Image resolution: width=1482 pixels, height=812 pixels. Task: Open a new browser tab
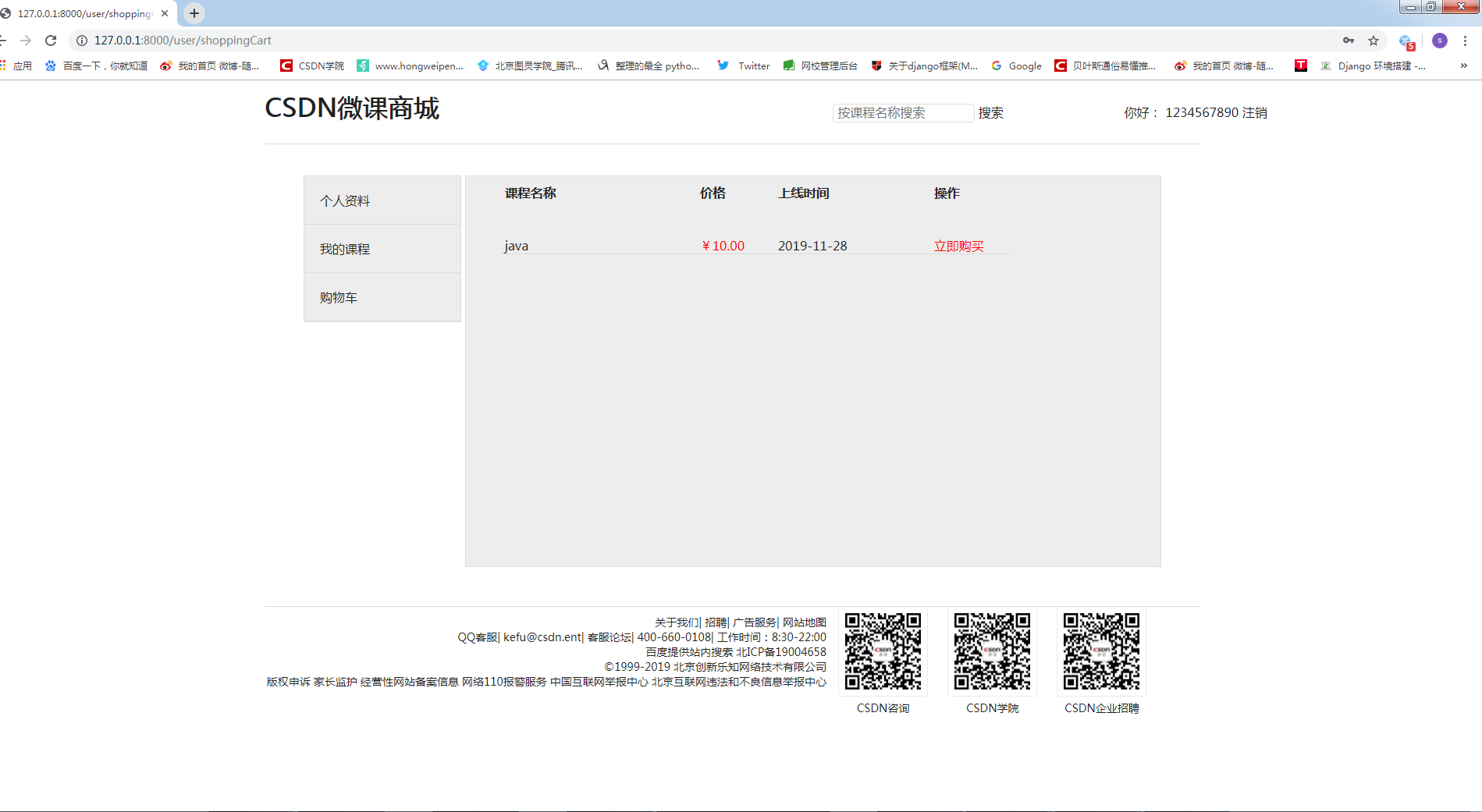pos(194,13)
